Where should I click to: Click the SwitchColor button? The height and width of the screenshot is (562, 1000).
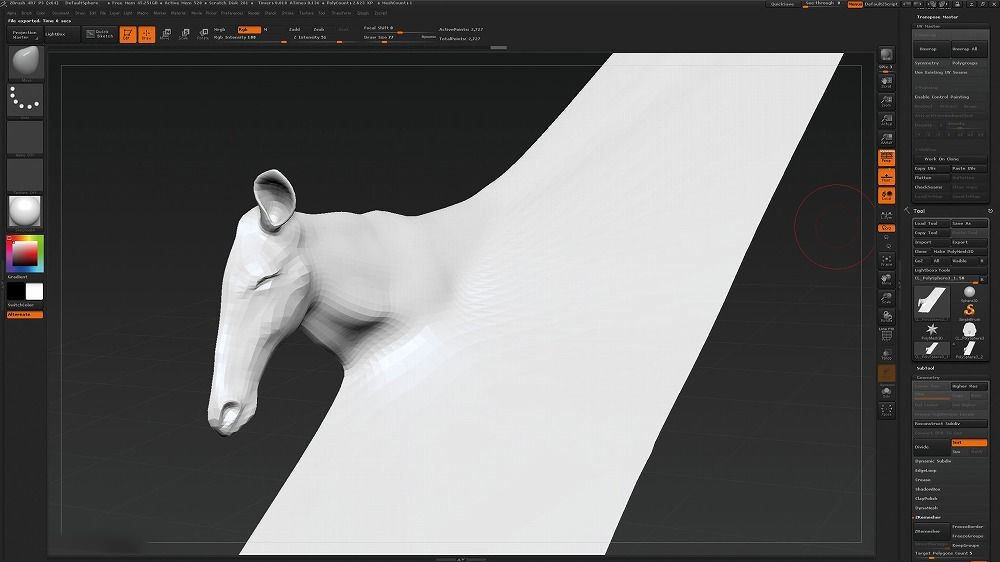[x=20, y=305]
